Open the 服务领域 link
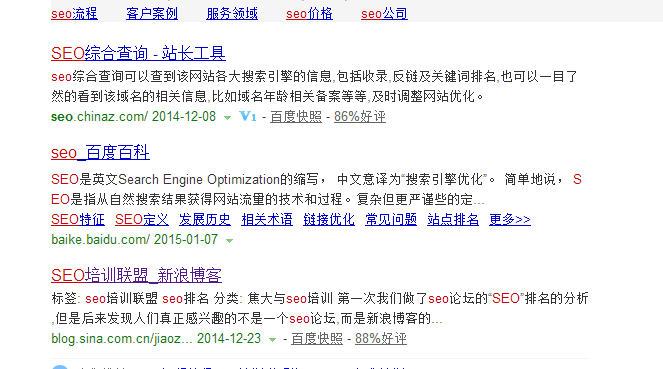The image size is (663, 369). pyautogui.click(x=232, y=14)
